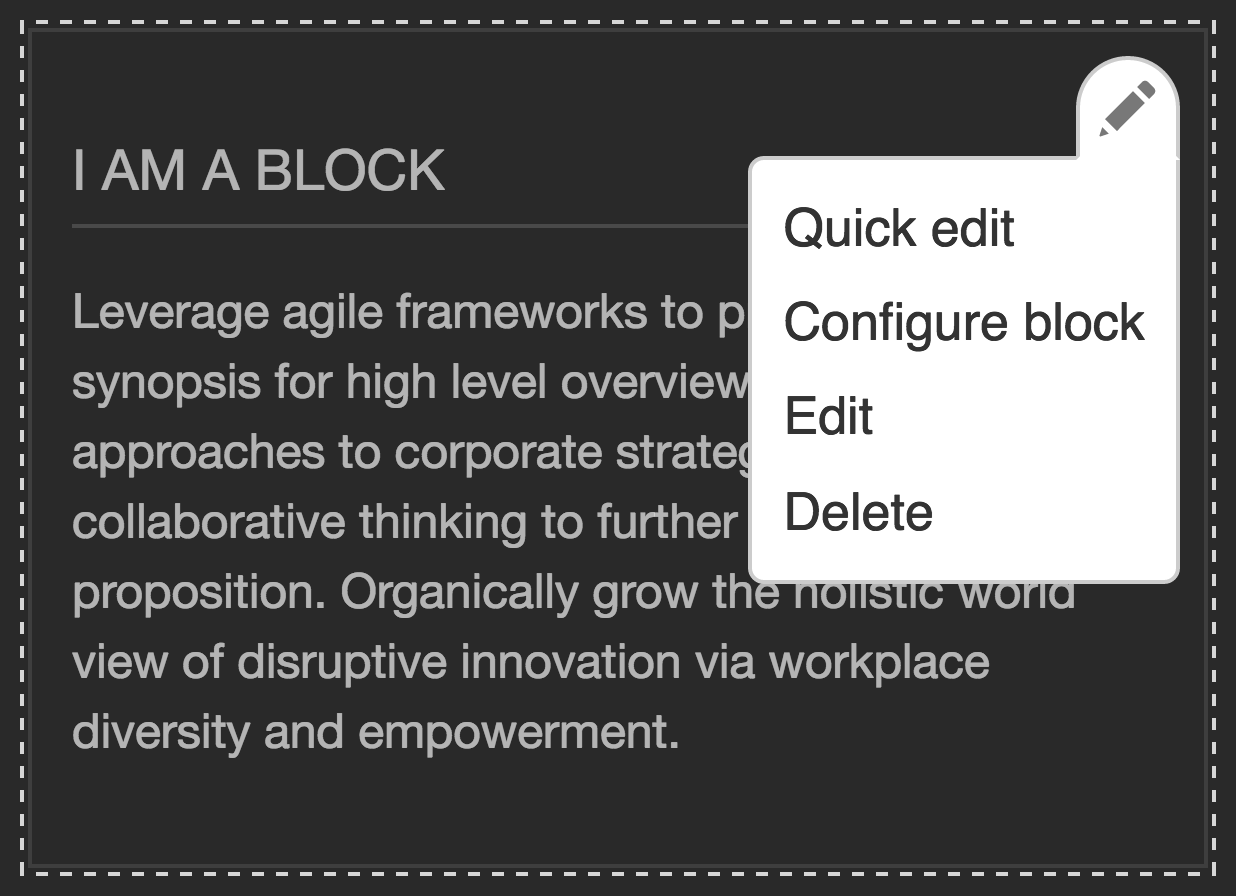Screen dimensions: 1236x896
Task: Open the Edit menu entry
Action: pos(829,416)
